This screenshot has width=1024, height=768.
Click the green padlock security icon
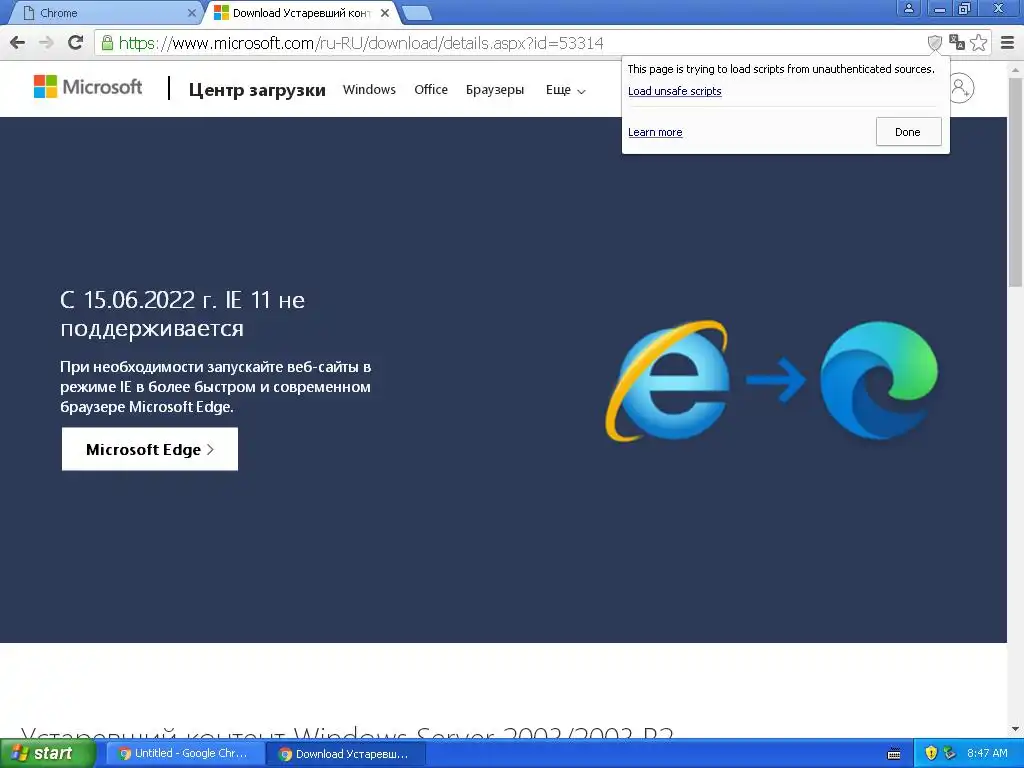pyautogui.click(x=107, y=43)
